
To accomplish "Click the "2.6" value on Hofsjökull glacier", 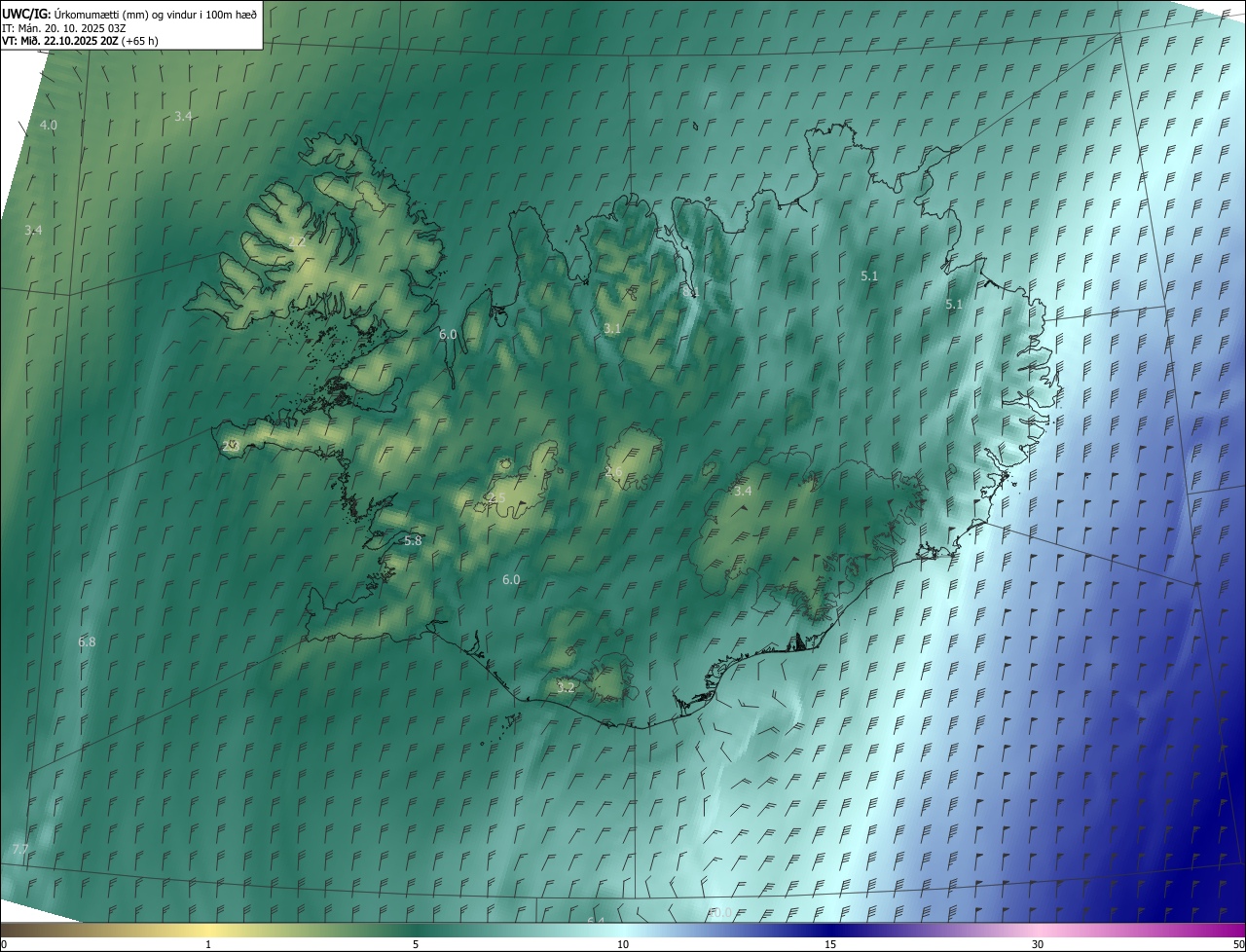I will (x=613, y=472).
